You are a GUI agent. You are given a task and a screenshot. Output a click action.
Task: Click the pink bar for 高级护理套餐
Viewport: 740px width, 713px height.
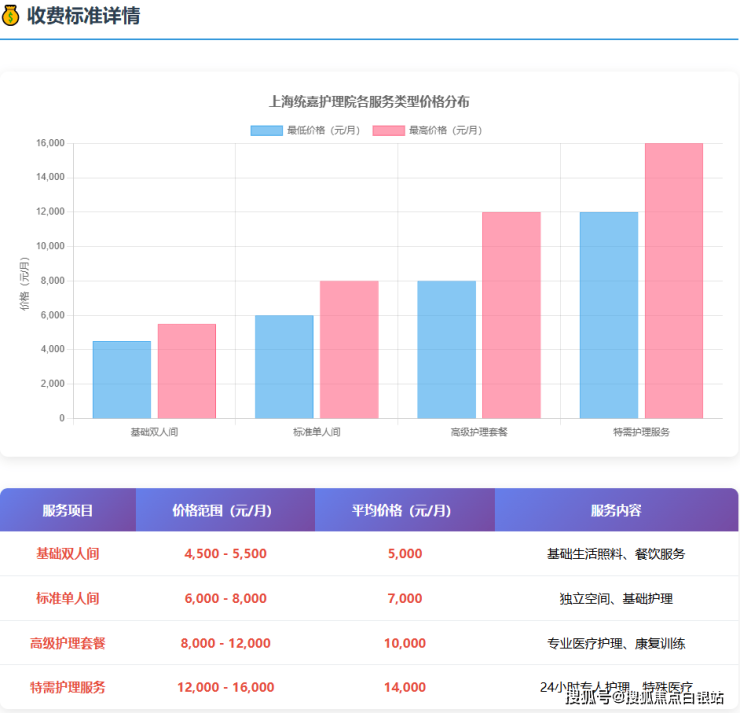(511, 315)
